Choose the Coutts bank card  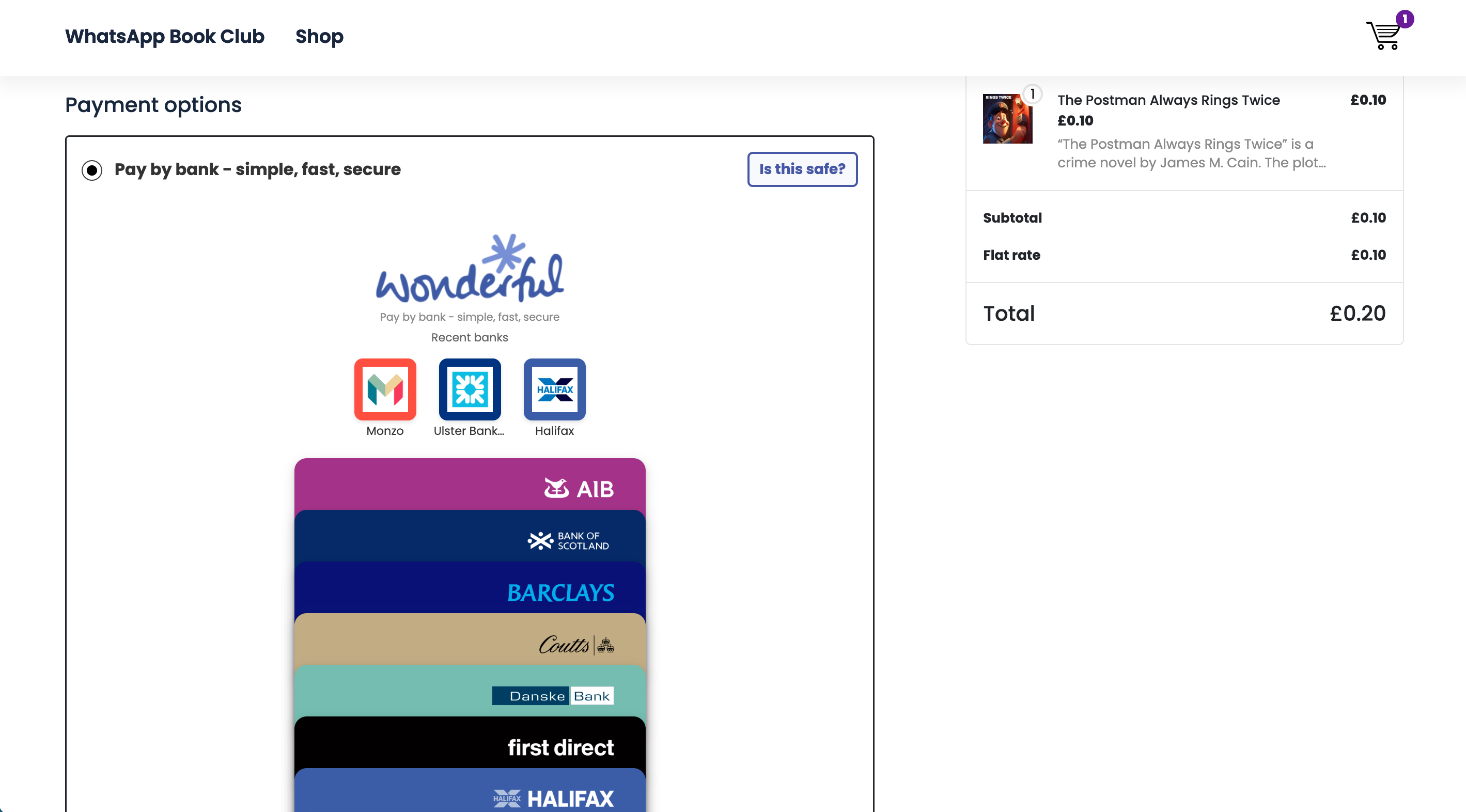(470, 641)
